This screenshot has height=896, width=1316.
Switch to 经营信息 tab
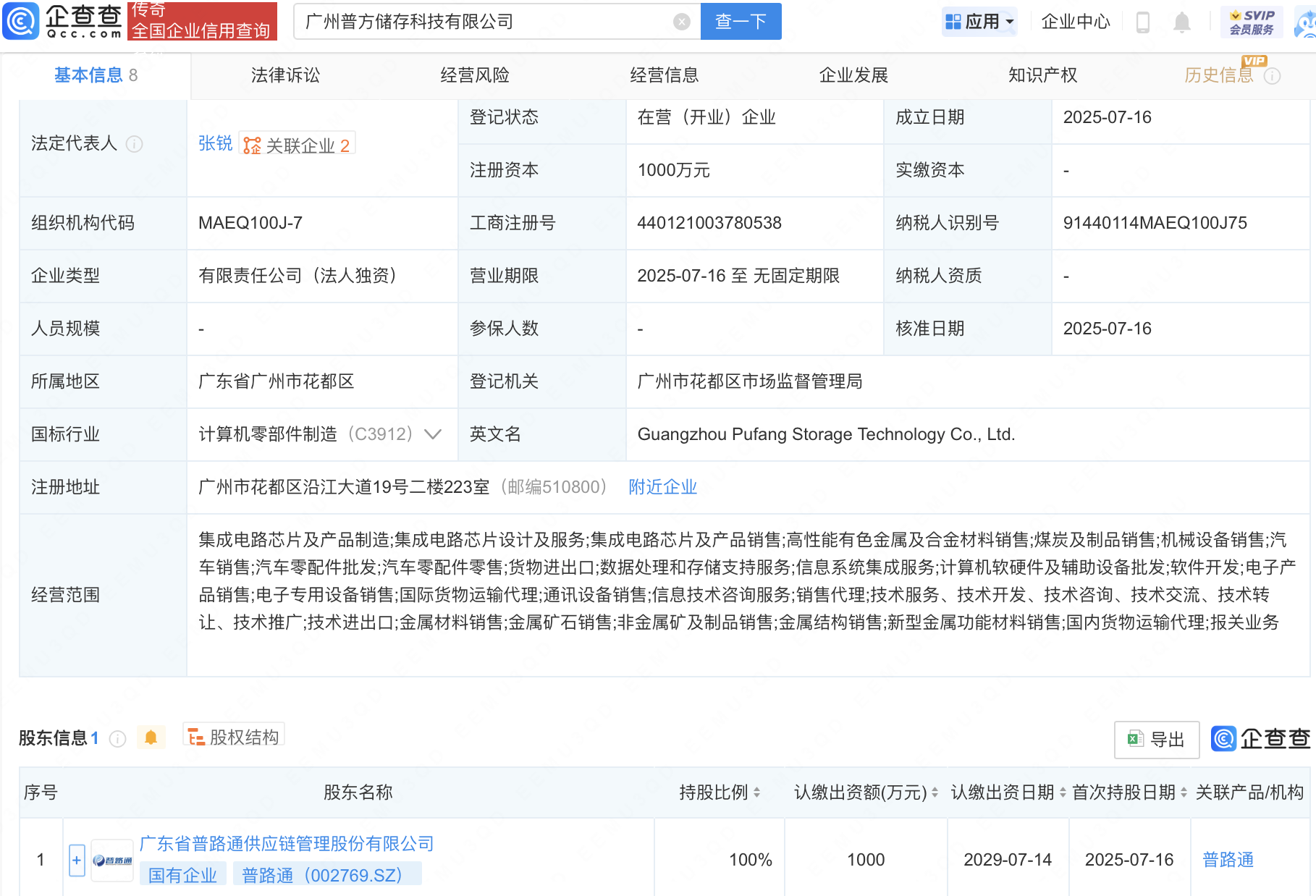[x=665, y=75]
